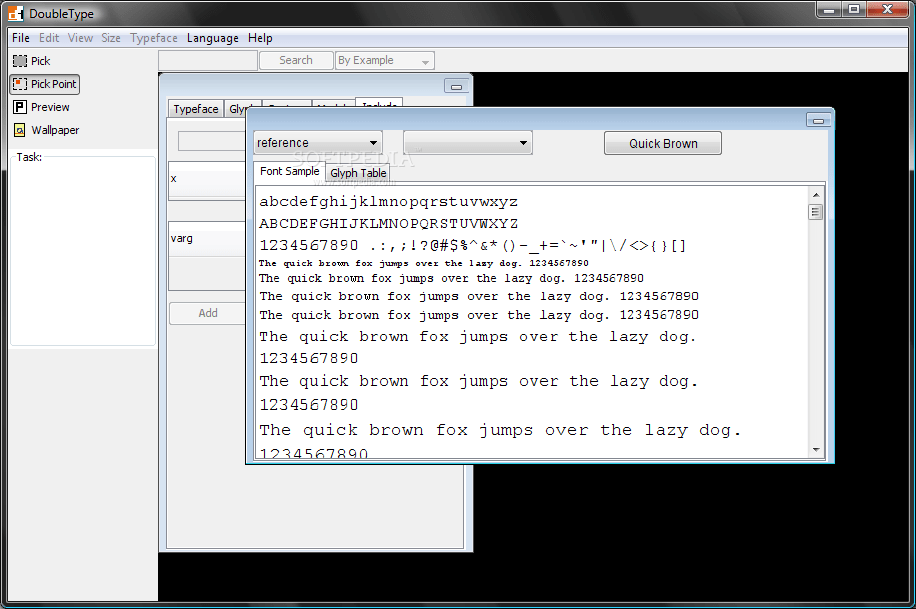
Task: Open the File menu
Action: click(x=20, y=38)
